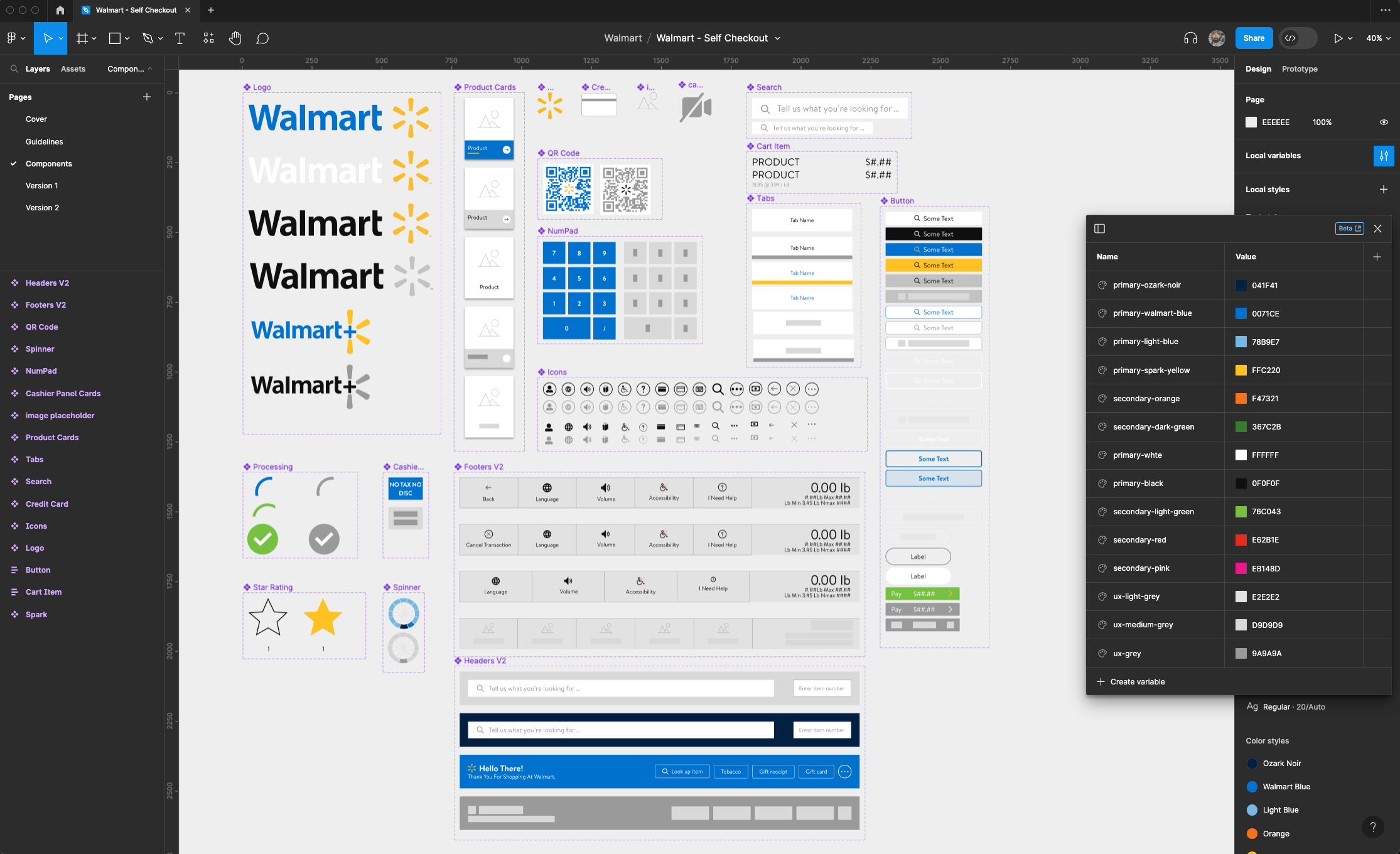Open local variables settings icon
Screen dimensions: 1400x854
point(1383,156)
